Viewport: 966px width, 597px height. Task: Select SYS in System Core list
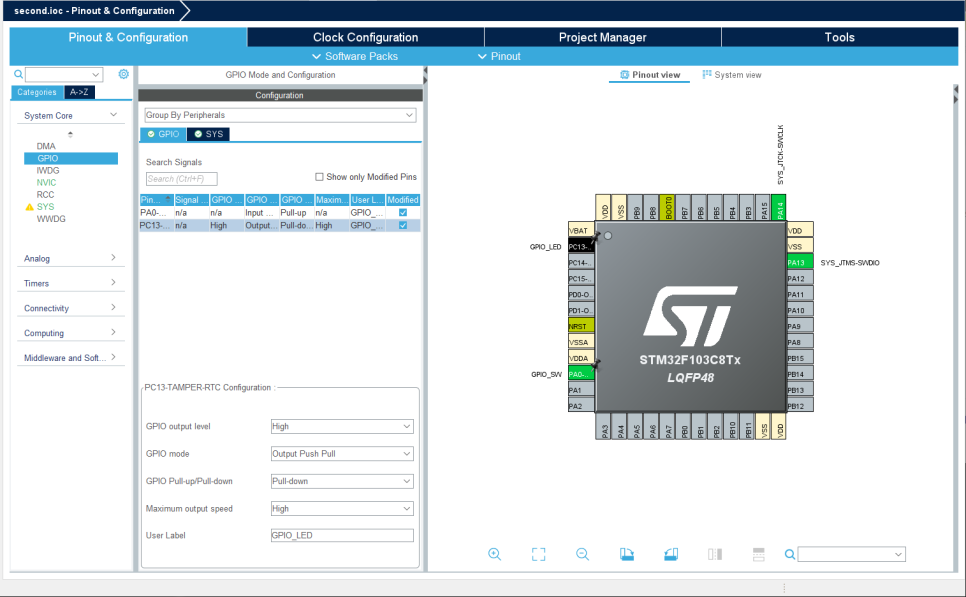(45, 206)
